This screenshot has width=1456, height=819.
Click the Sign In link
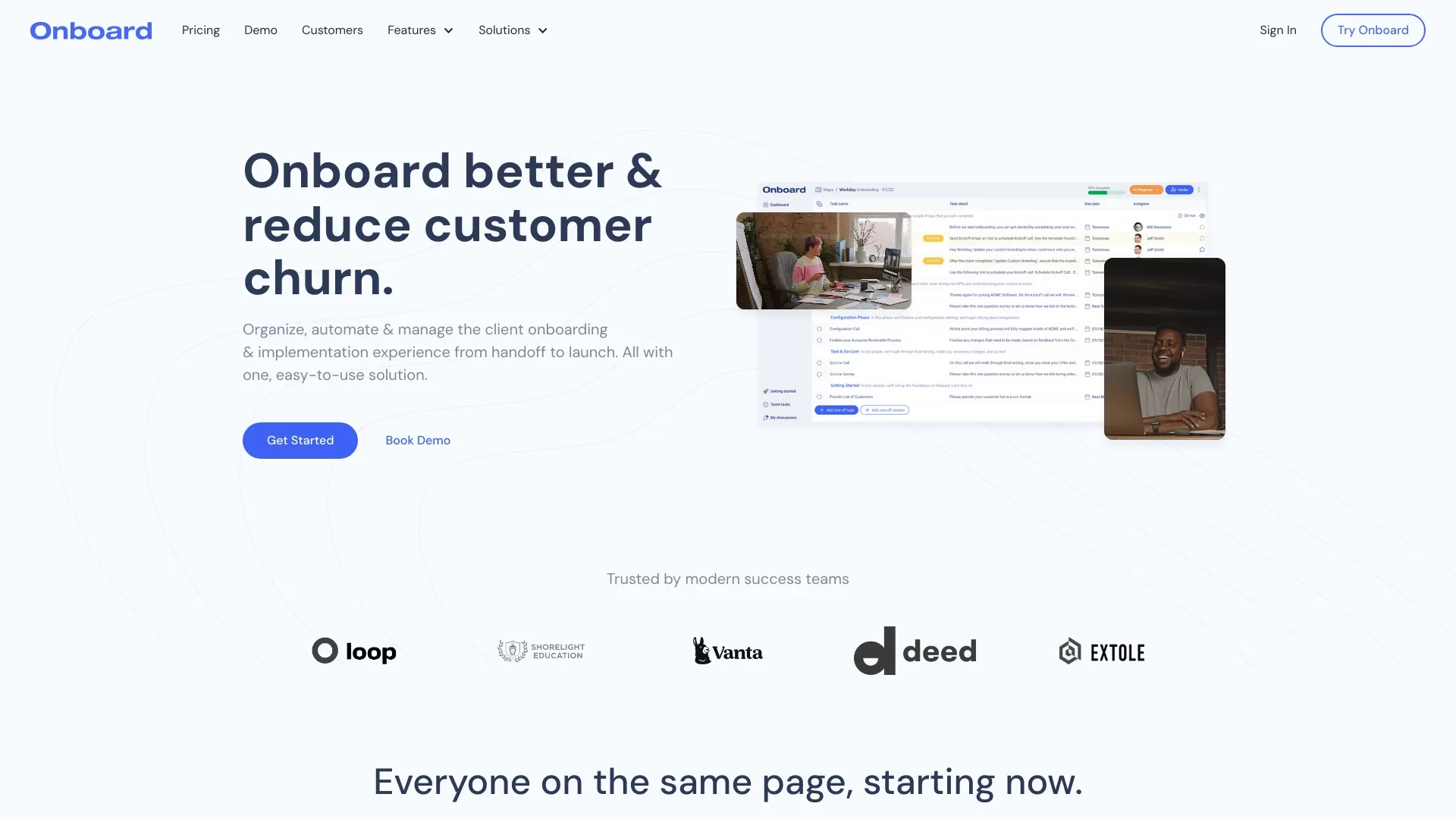[x=1279, y=30]
